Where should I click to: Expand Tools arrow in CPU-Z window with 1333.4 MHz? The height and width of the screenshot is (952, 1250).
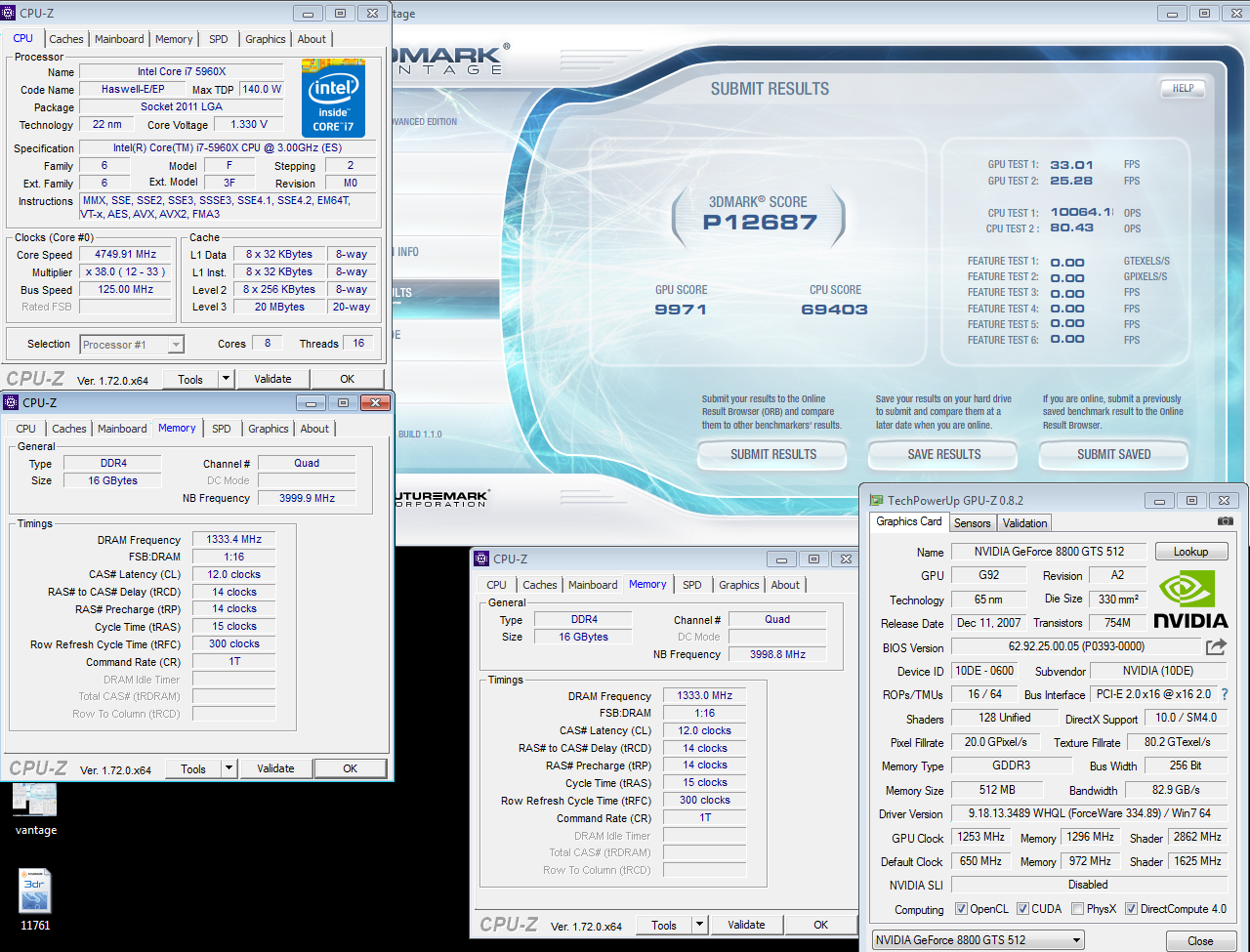click(229, 768)
